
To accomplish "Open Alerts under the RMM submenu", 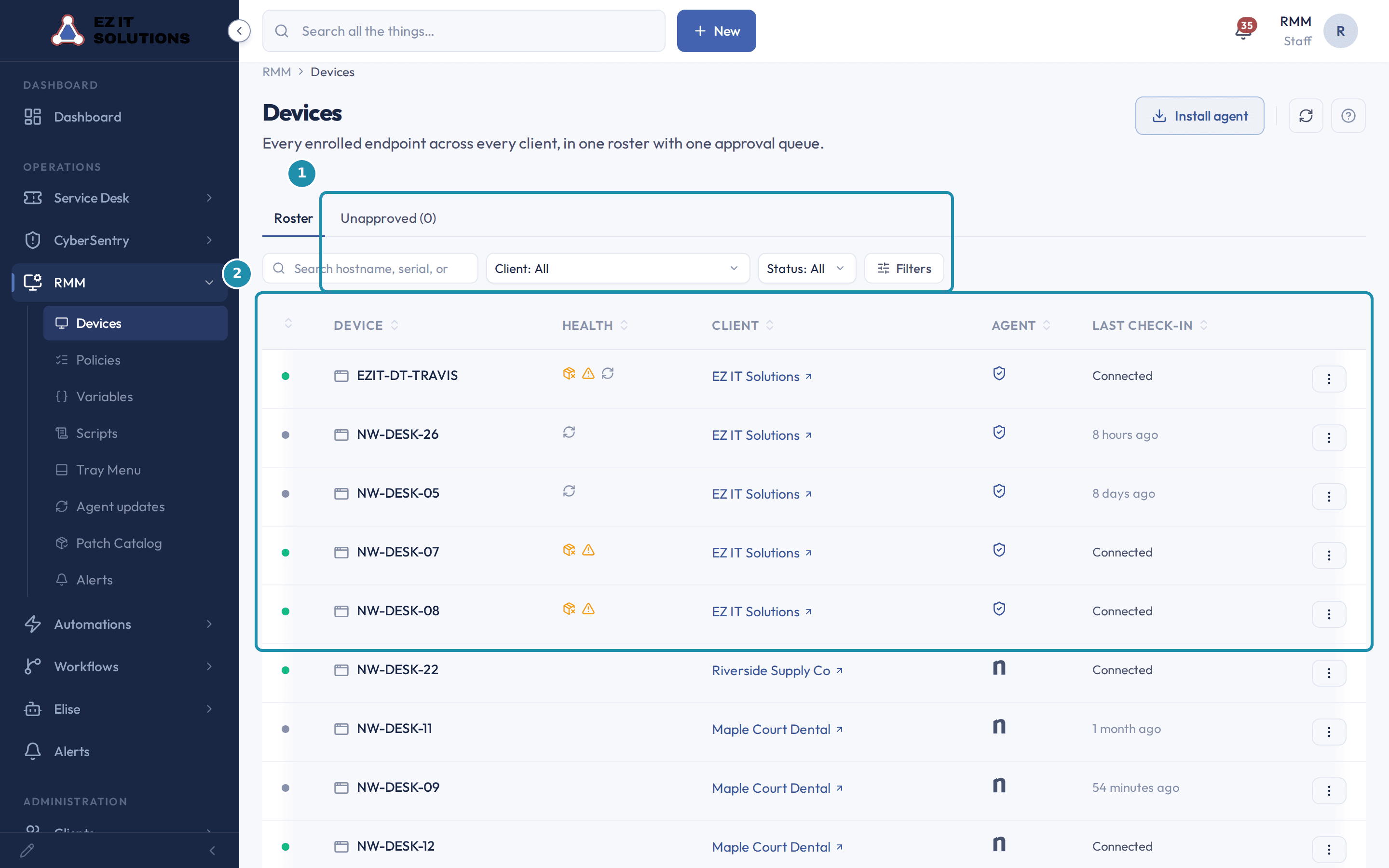I will coord(136,580).
